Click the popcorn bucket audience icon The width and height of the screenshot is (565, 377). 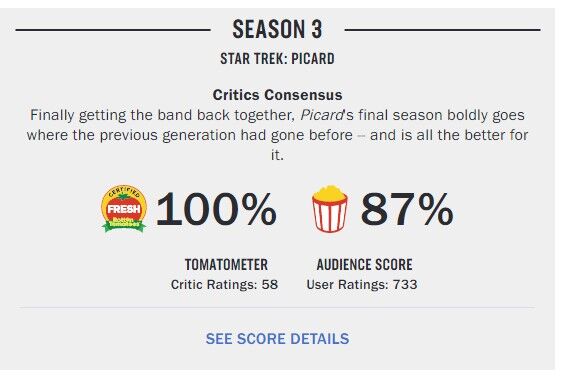point(330,209)
